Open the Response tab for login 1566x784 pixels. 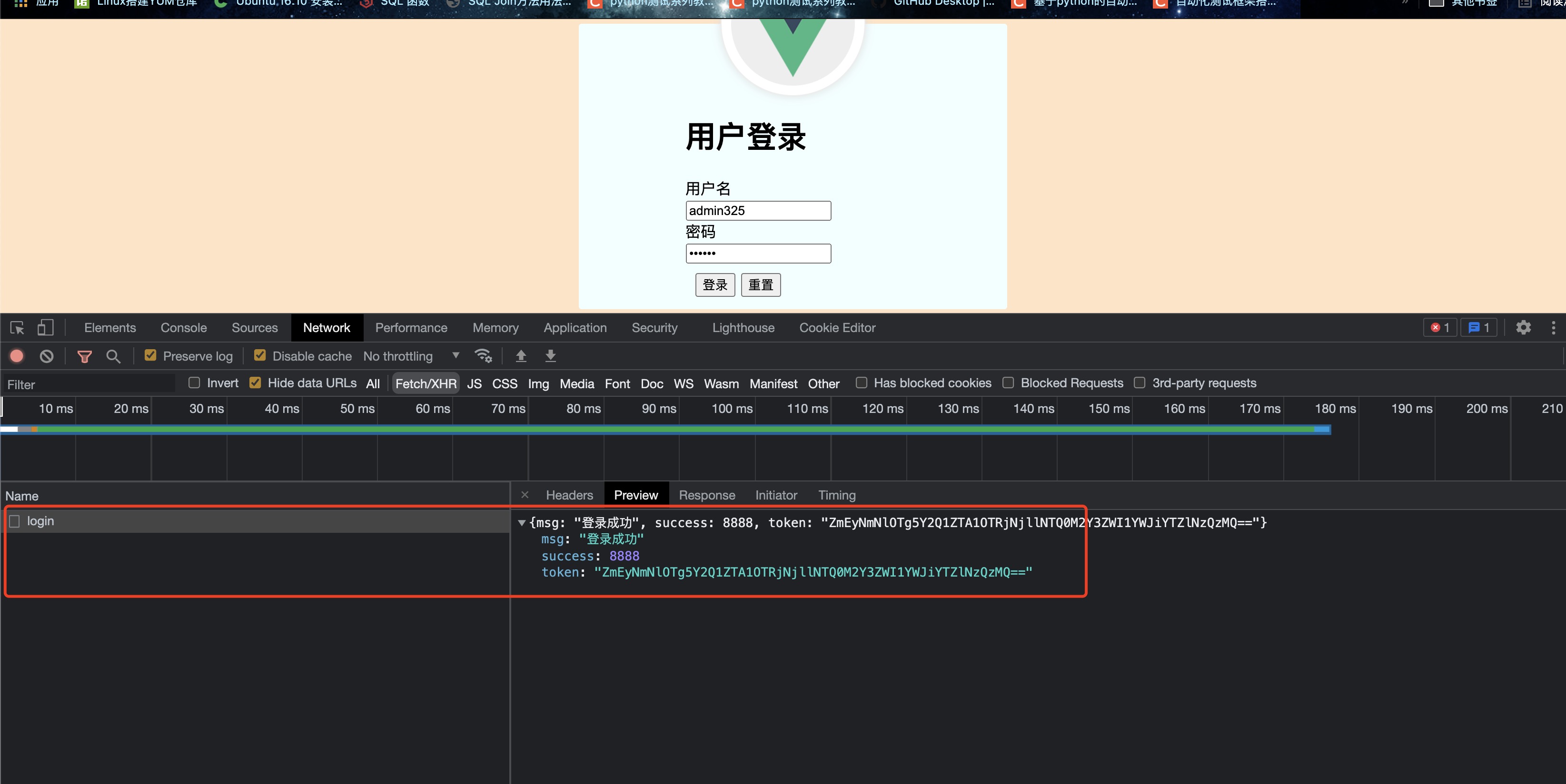pyautogui.click(x=706, y=495)
